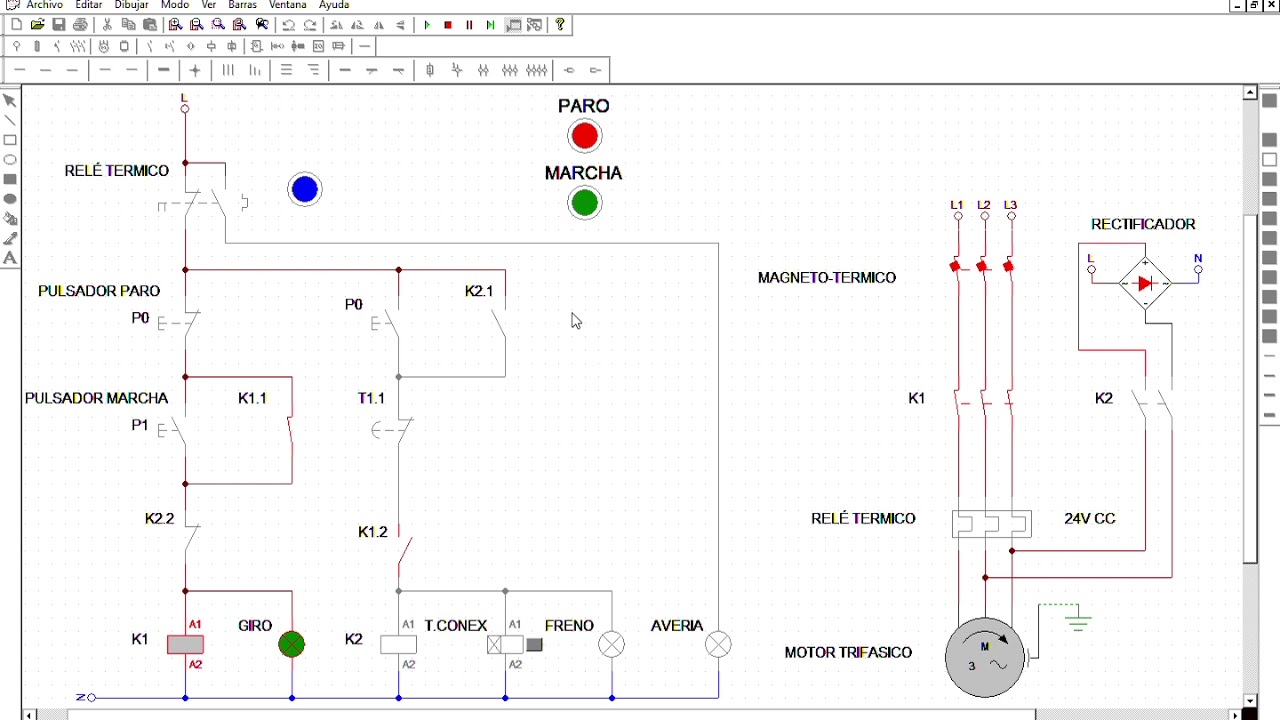Open help with the question mark icon

pos(560,24)
